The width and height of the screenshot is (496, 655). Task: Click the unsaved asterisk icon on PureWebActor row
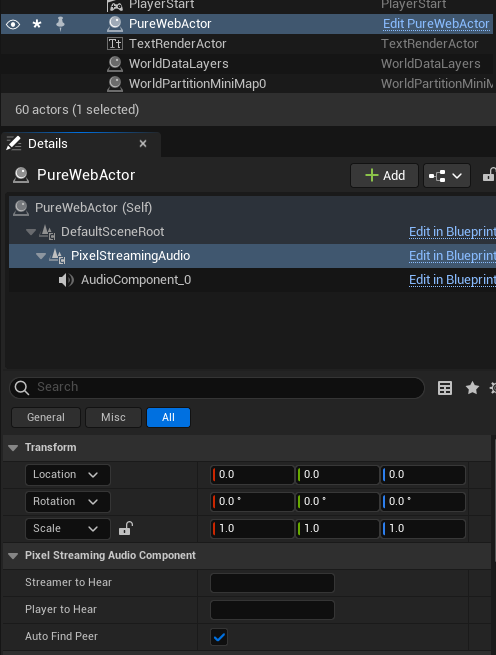(37, 24)
